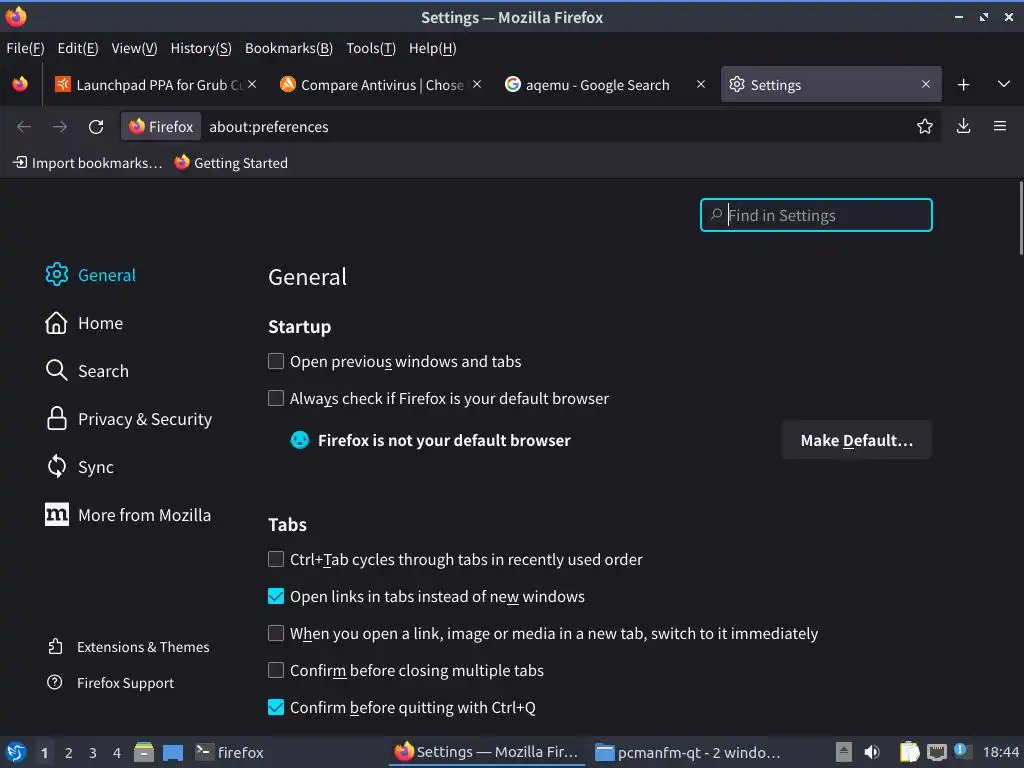Open the clipboard manager tray icon
1024x768 pixels.
tap(909, 752)
